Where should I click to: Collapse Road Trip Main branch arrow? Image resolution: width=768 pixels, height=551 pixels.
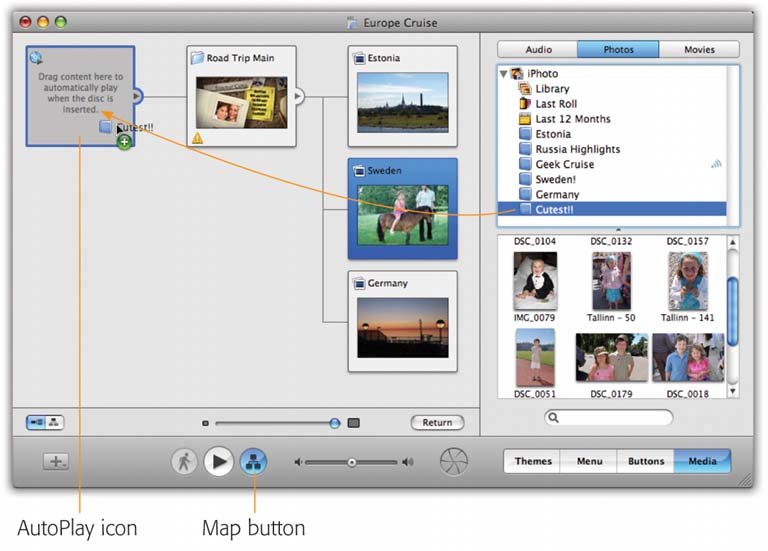tap(298, 96)
